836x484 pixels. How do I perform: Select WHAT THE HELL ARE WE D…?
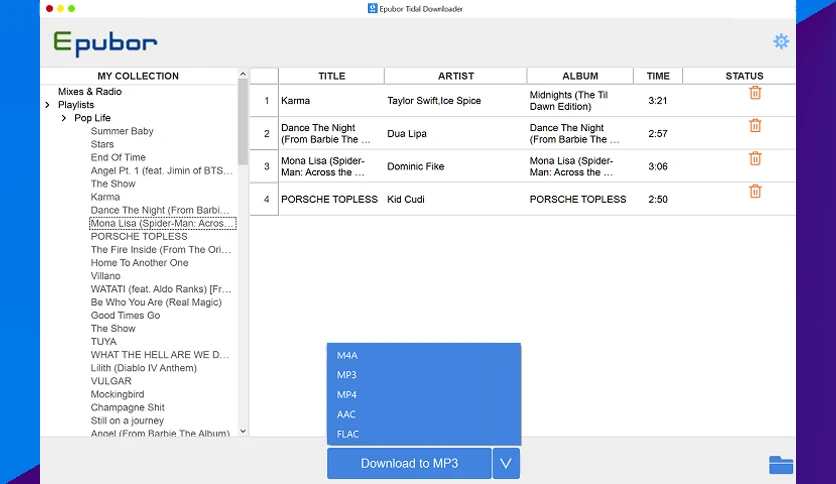[160, 355]
